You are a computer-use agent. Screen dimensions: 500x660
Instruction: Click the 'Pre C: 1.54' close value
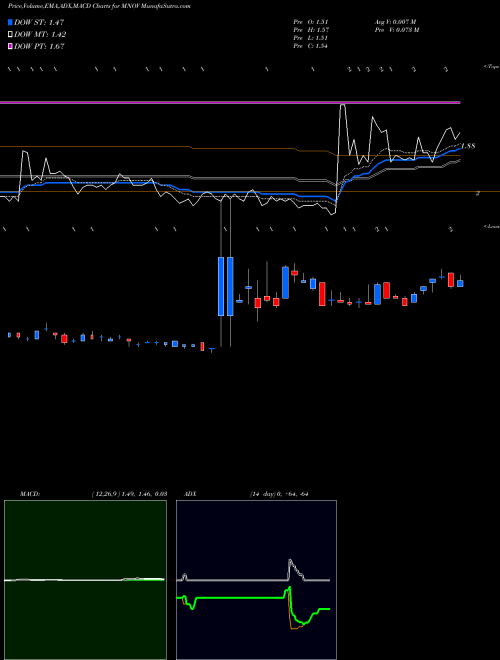coord(311,46)
